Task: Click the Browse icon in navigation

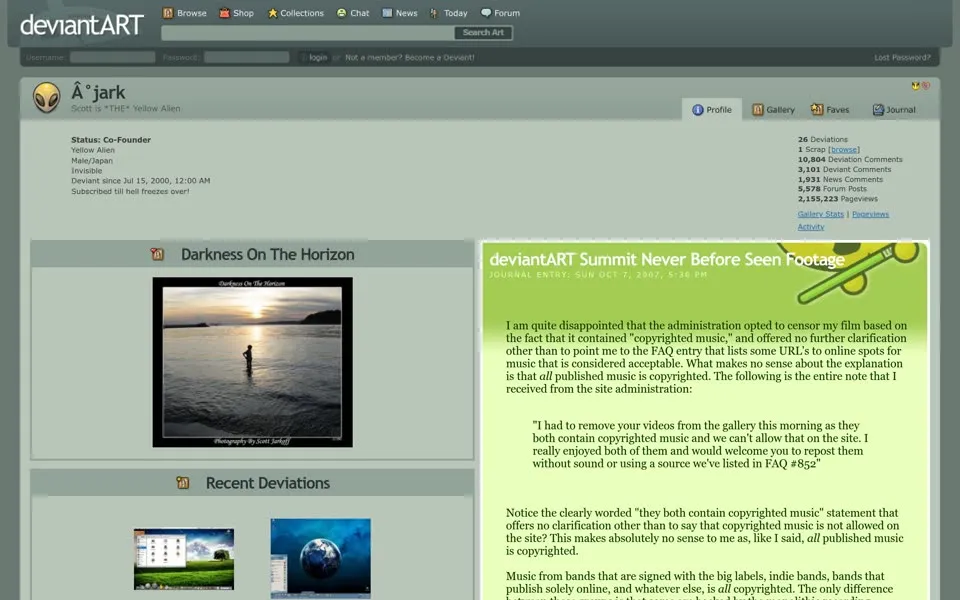Action: pyautogui.click(x=168, y=13)
